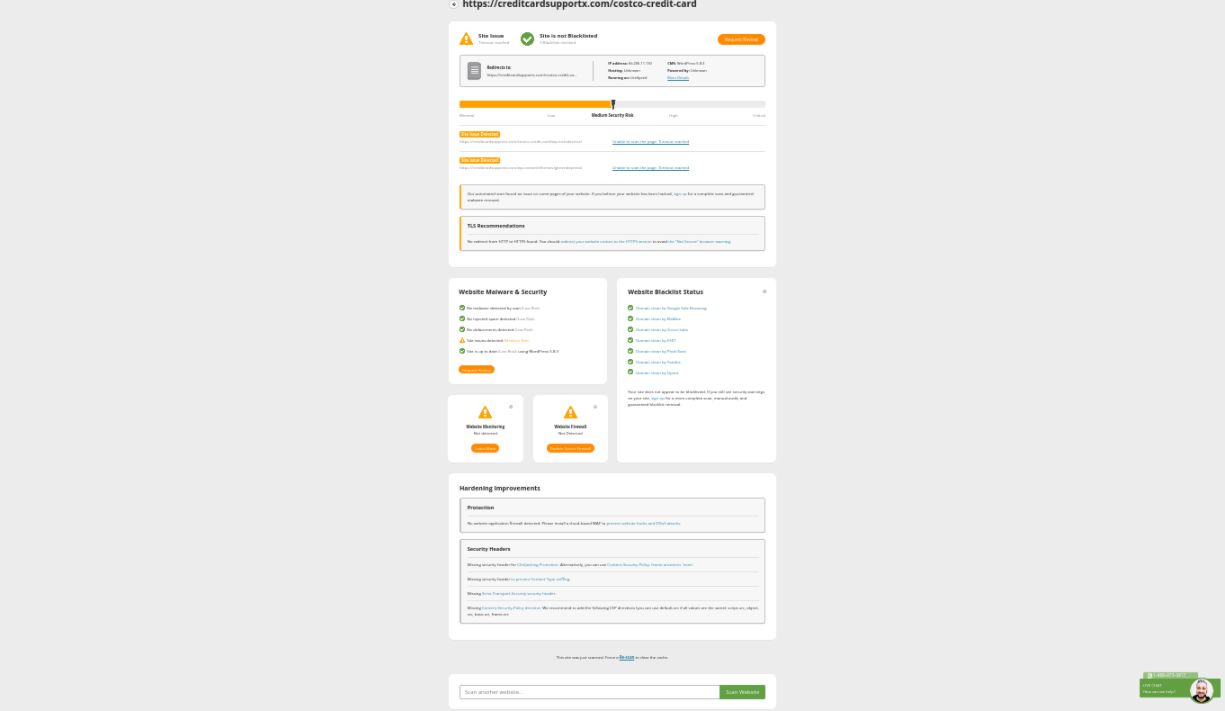1225x711 pixels.
Task: Click the document icon beside Redirects to
Action: pos(474,71)
